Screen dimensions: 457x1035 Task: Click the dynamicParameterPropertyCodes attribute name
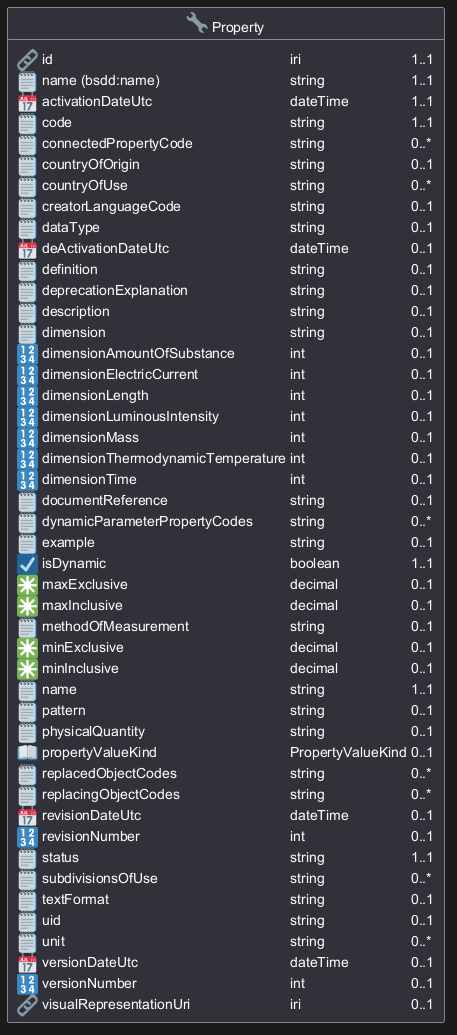tap(147, 521)
